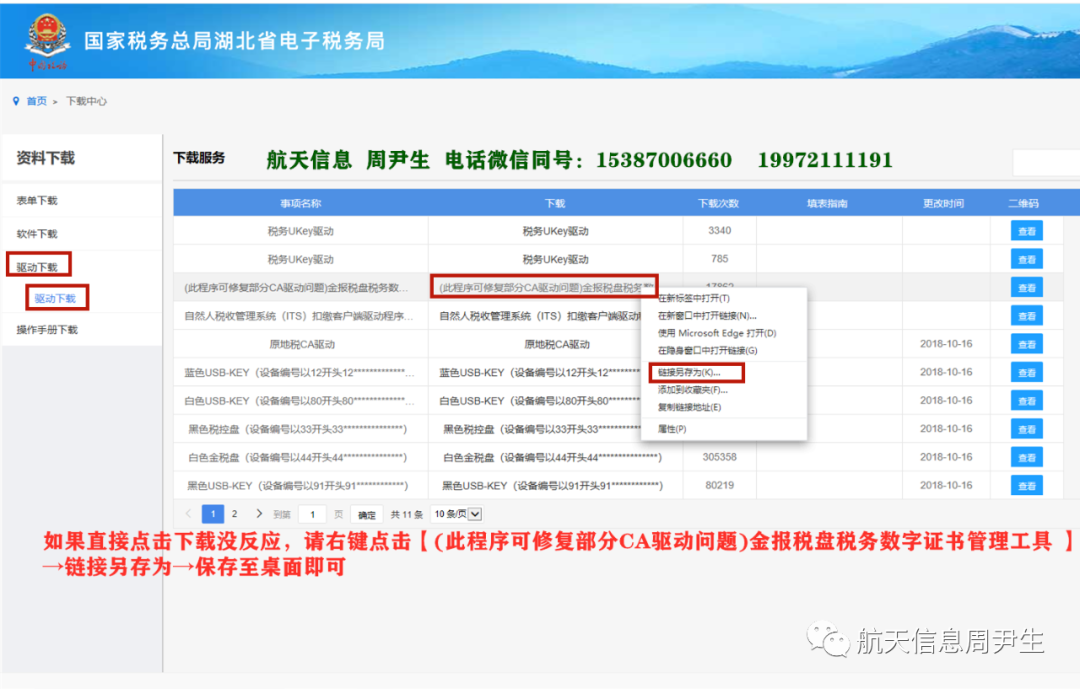Click 查看 button in the 白色金税盘 row
Image resolution: width=1080 pixels, height=689 pixels.
tap(1026, 457)
